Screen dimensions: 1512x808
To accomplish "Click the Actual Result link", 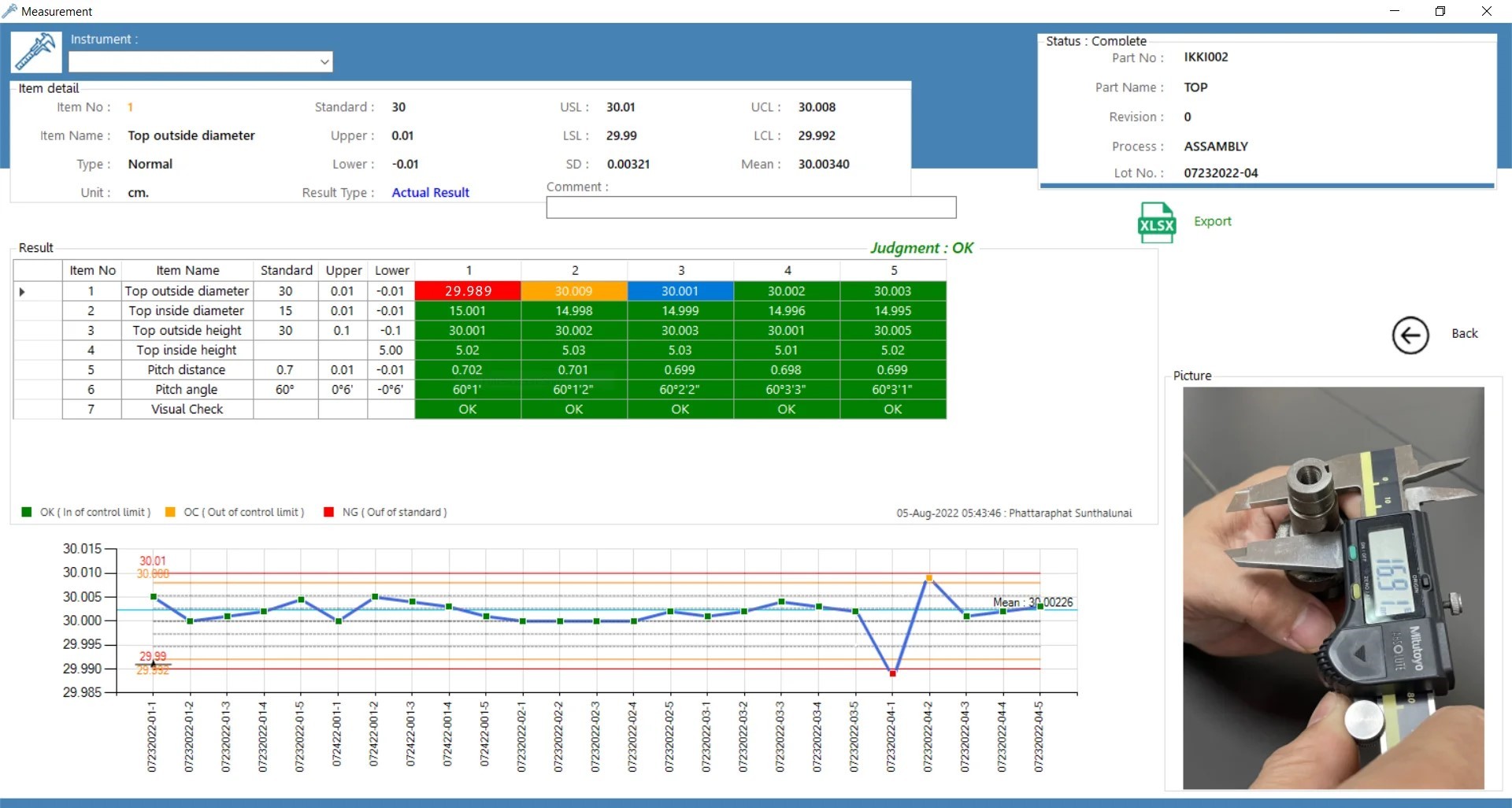I will [x=430, y=193].
